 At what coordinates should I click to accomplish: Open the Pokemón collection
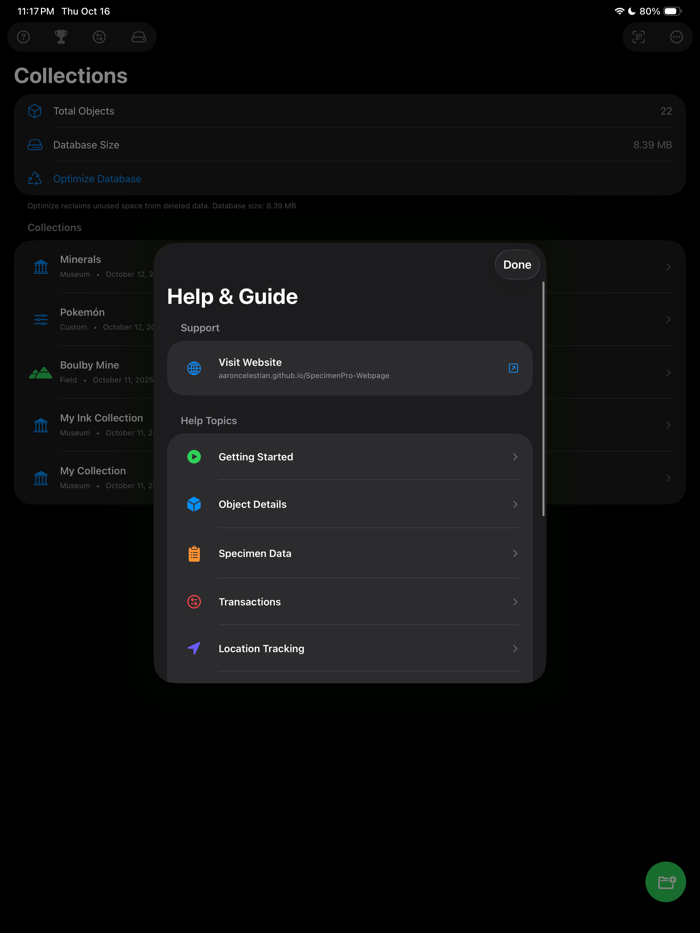pos(350,320)
